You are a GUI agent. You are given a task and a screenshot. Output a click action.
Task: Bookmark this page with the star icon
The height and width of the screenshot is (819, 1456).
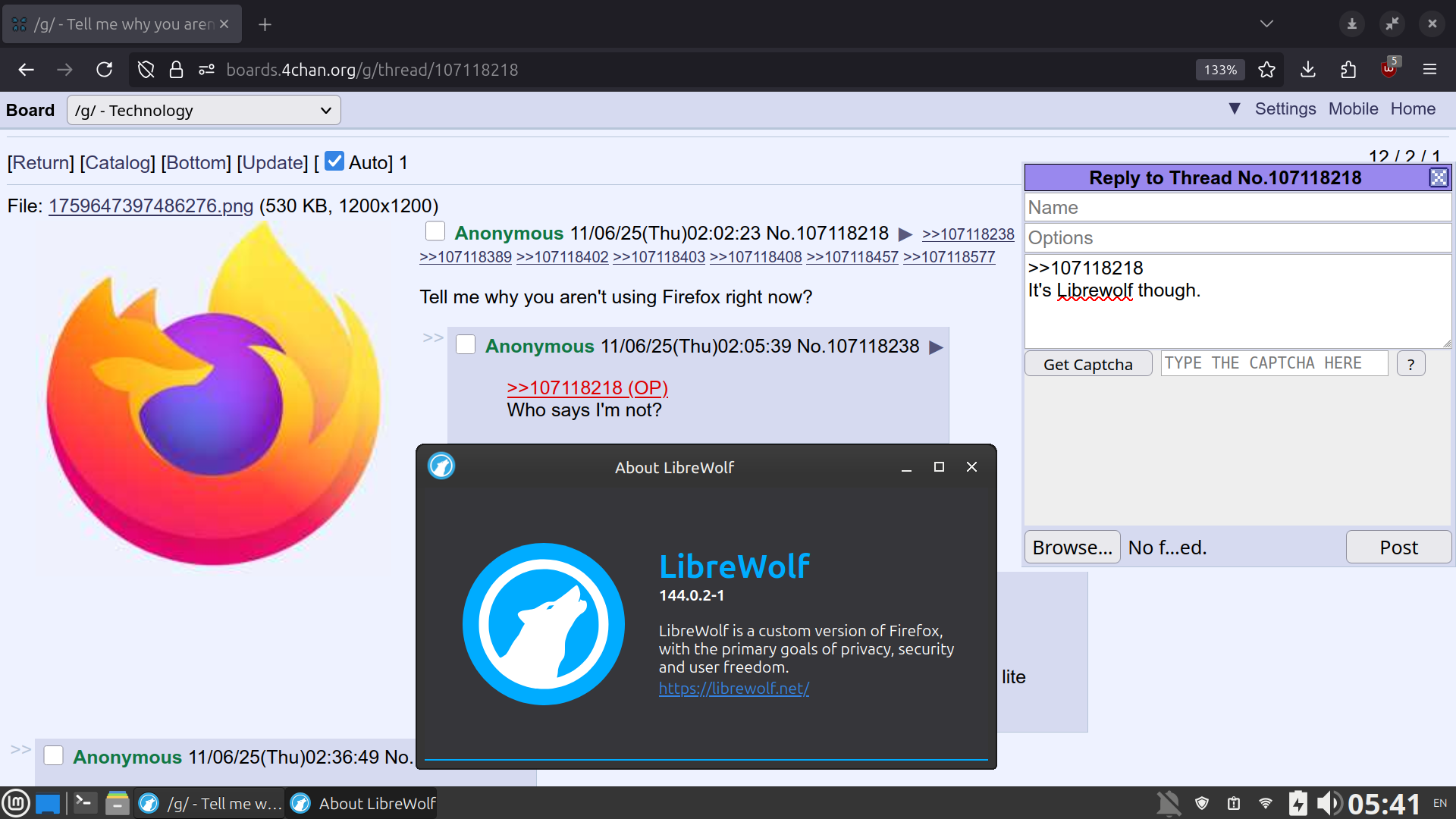click(x=1266, y=70)
